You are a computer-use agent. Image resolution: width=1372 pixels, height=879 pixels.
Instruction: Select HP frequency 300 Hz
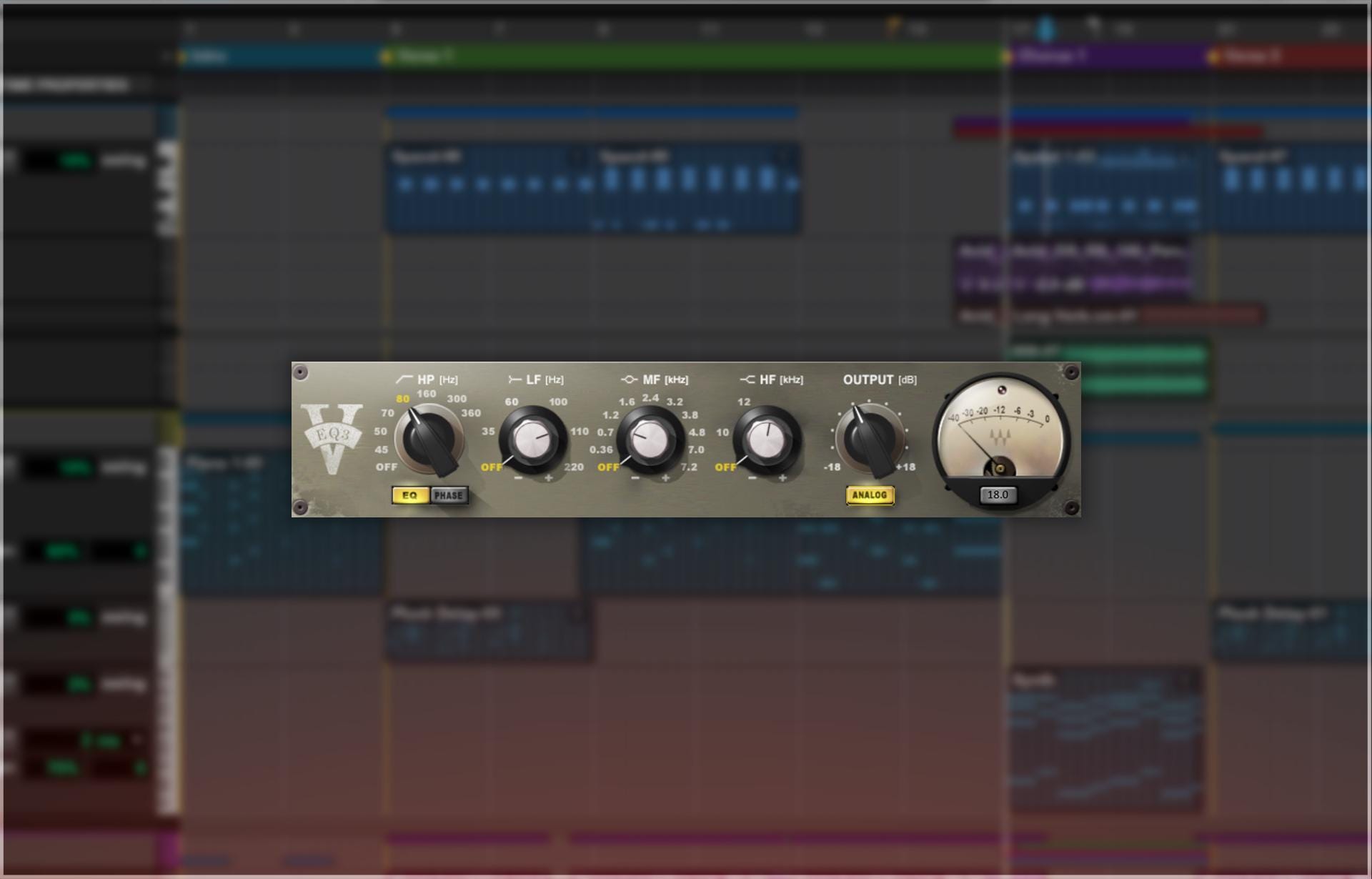click(x=457, y=399)
